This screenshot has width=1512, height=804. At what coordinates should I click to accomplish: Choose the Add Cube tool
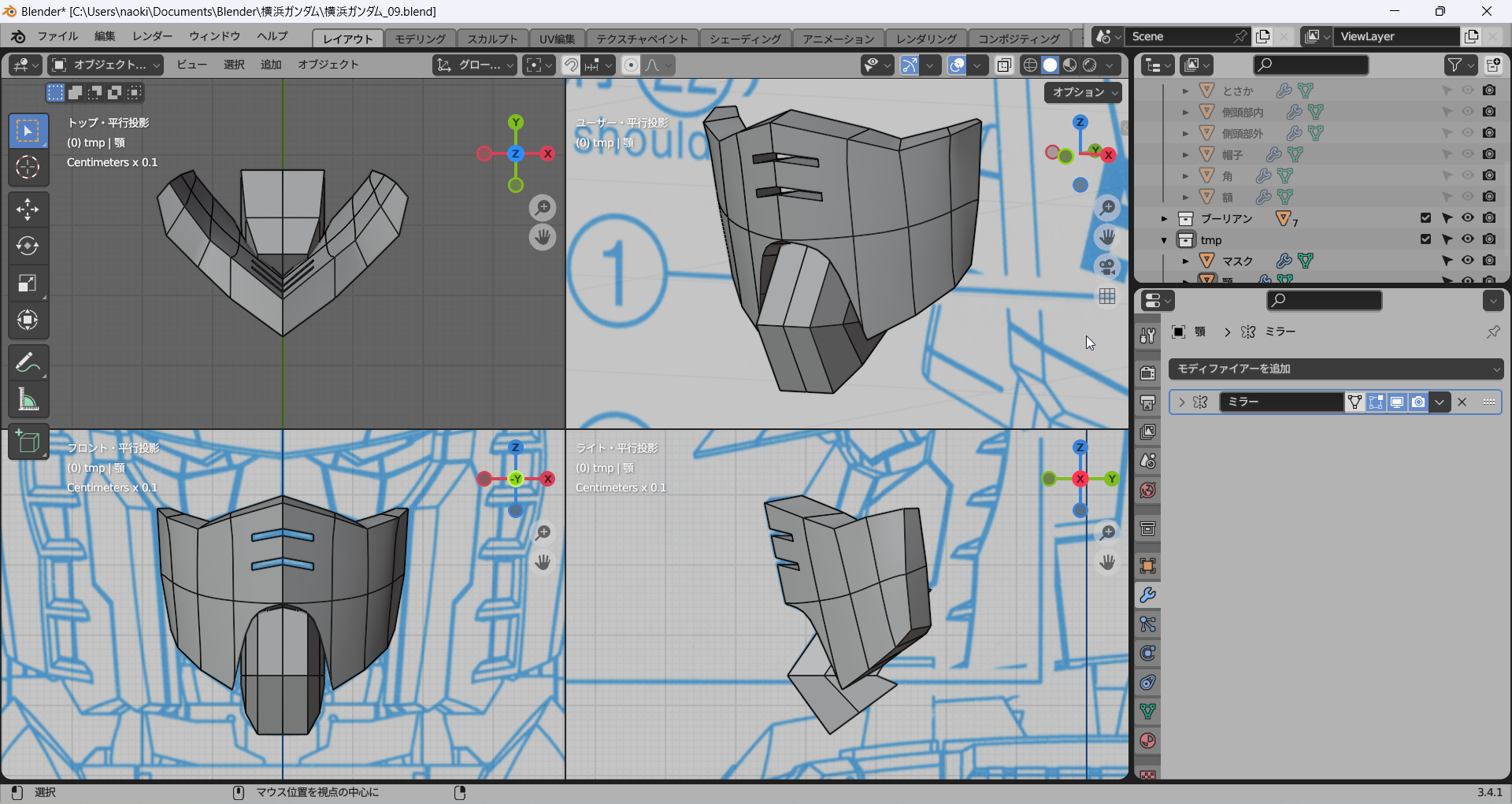point(28,443)
